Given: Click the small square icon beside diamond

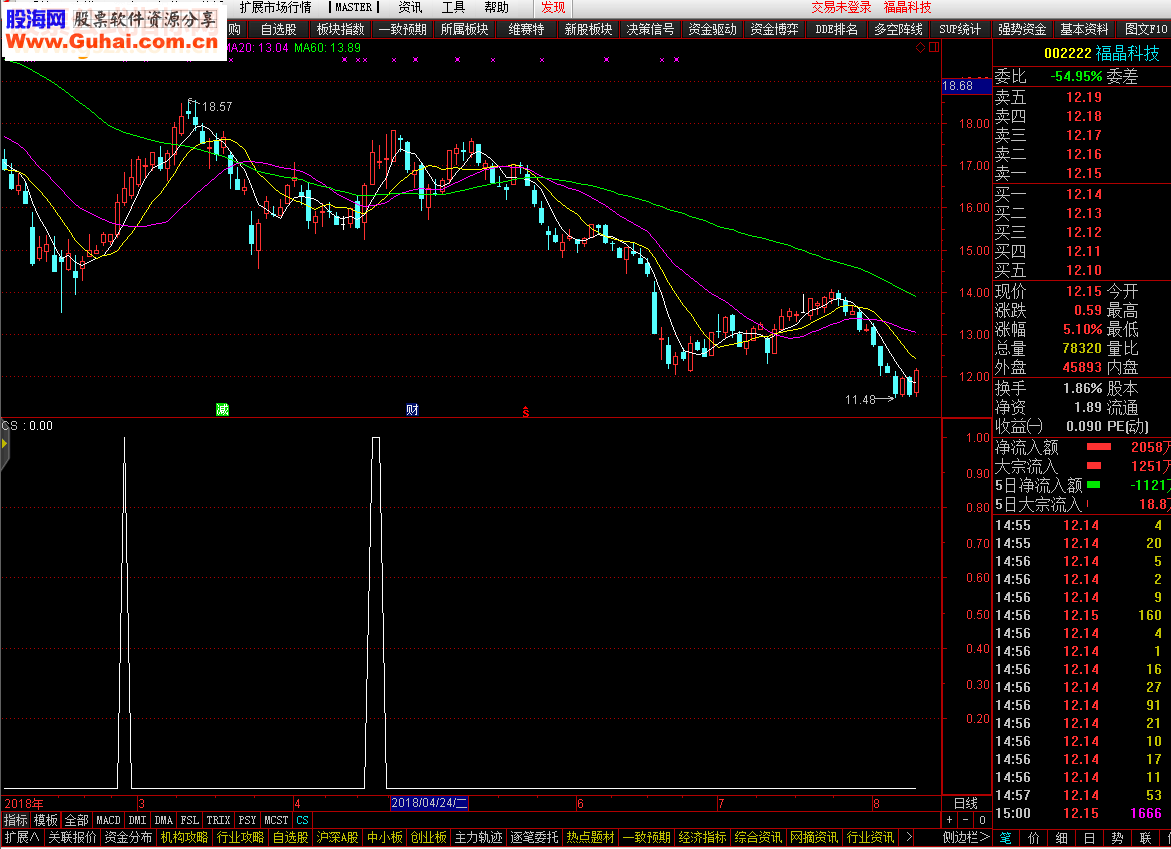Looking at the screenshot, I should [934, 47].
